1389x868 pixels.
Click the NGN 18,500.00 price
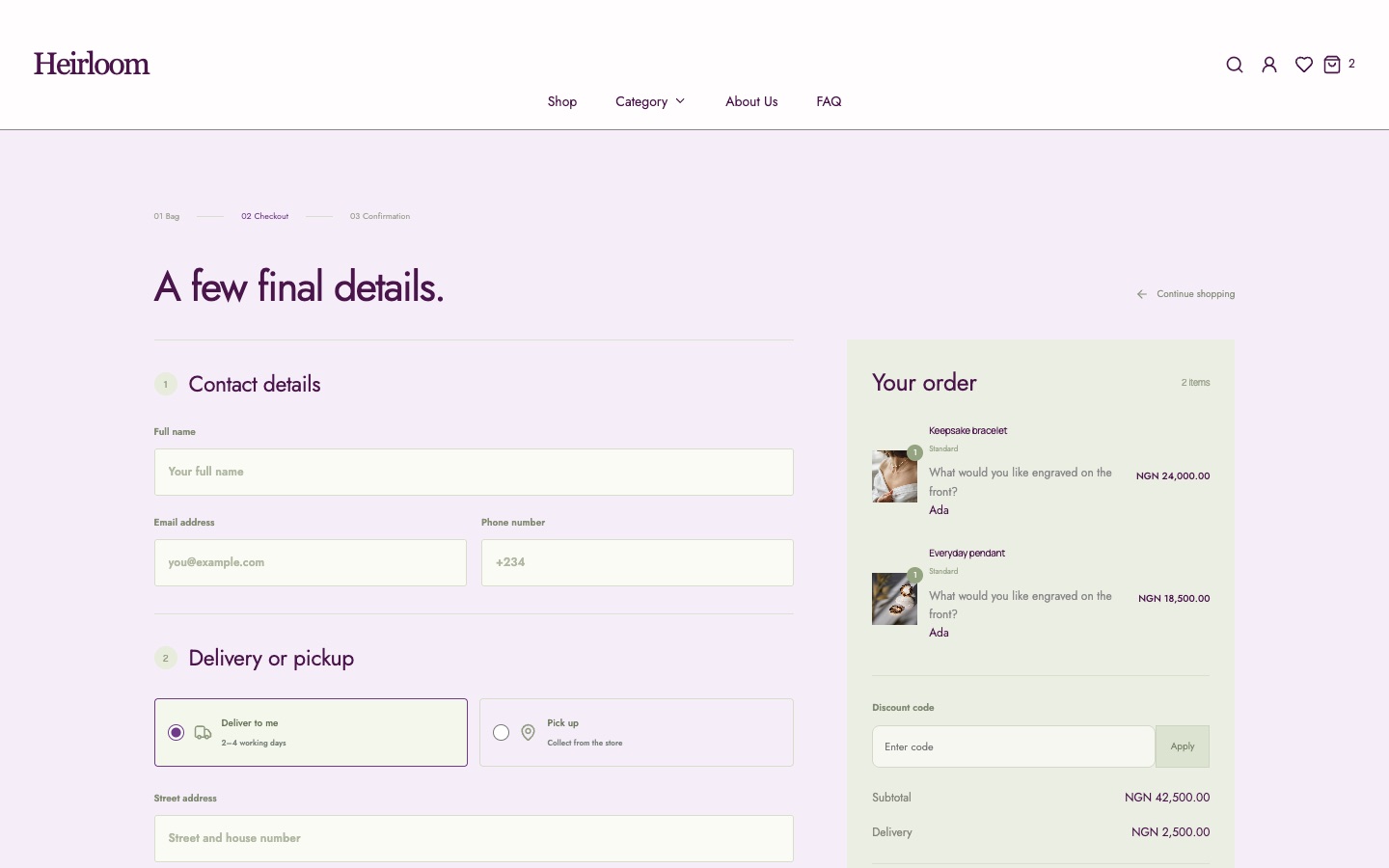click(1174, 599)
